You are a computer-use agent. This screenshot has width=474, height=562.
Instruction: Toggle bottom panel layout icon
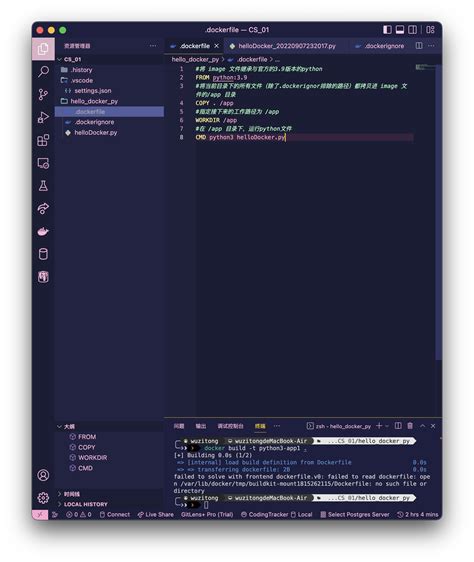(400, 30)
